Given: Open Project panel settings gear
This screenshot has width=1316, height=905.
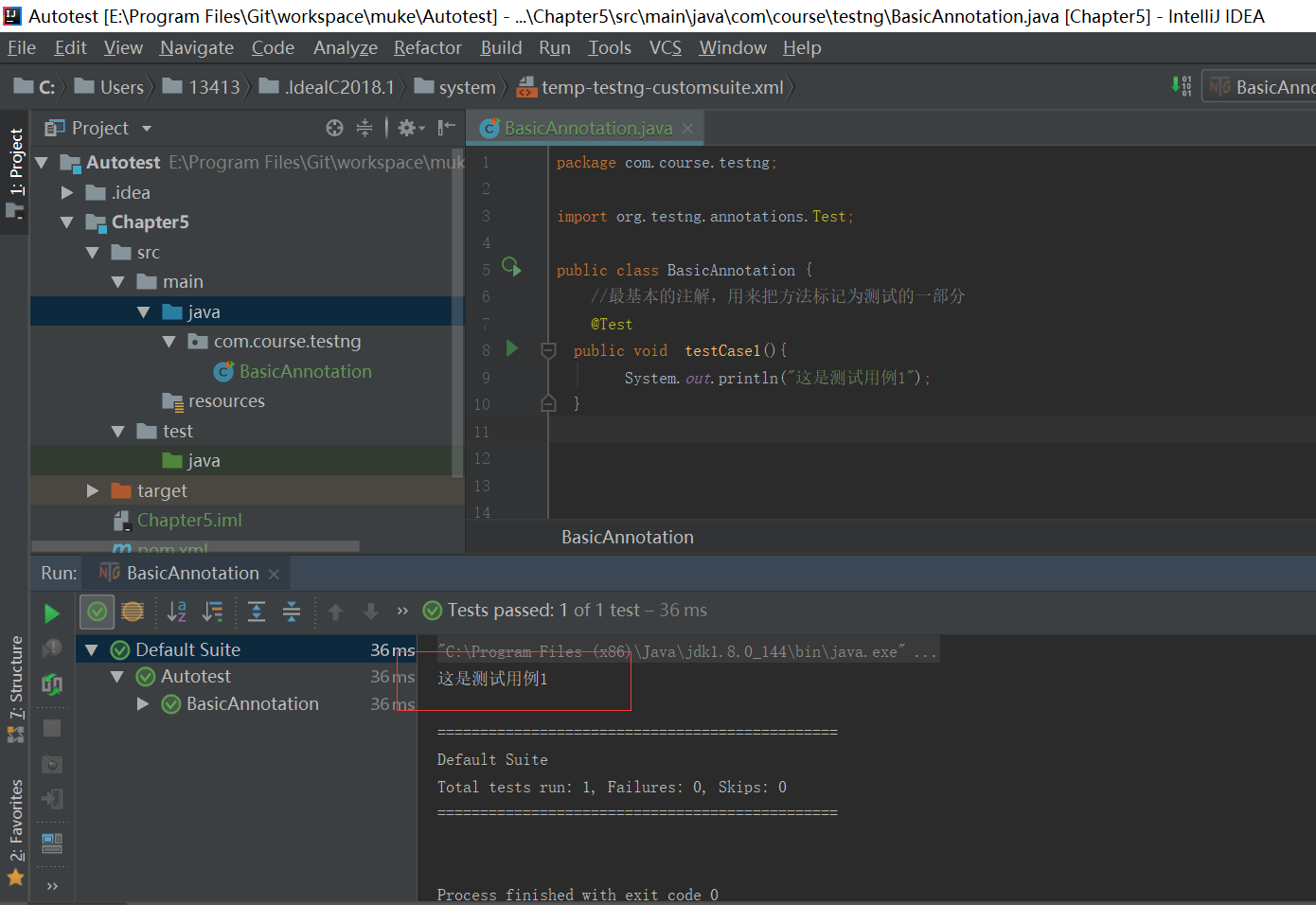Looking at the screenshot, I should [411, 128].
